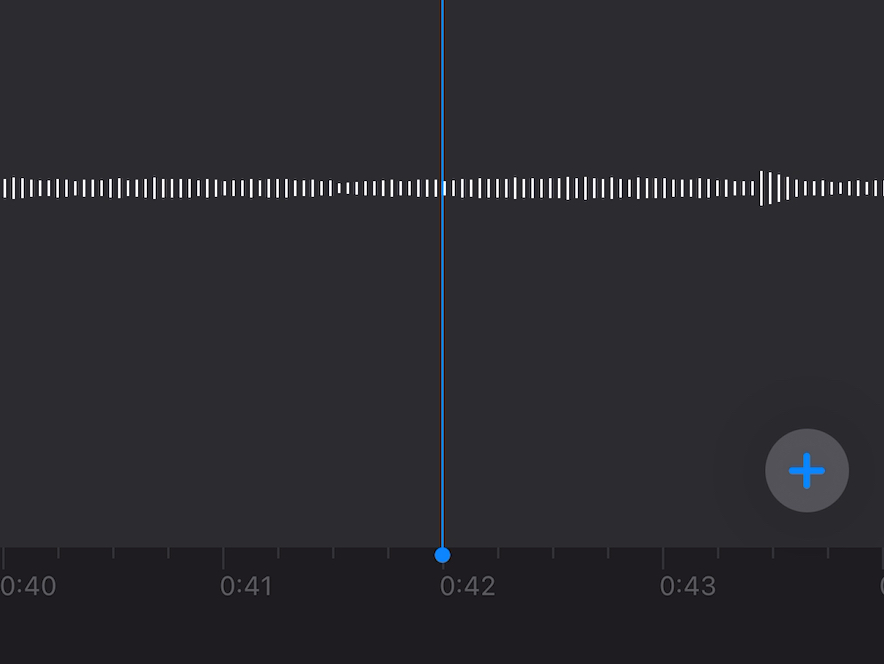Click the waveform directly above the 0:43 mark

click(x=664, y=188)
